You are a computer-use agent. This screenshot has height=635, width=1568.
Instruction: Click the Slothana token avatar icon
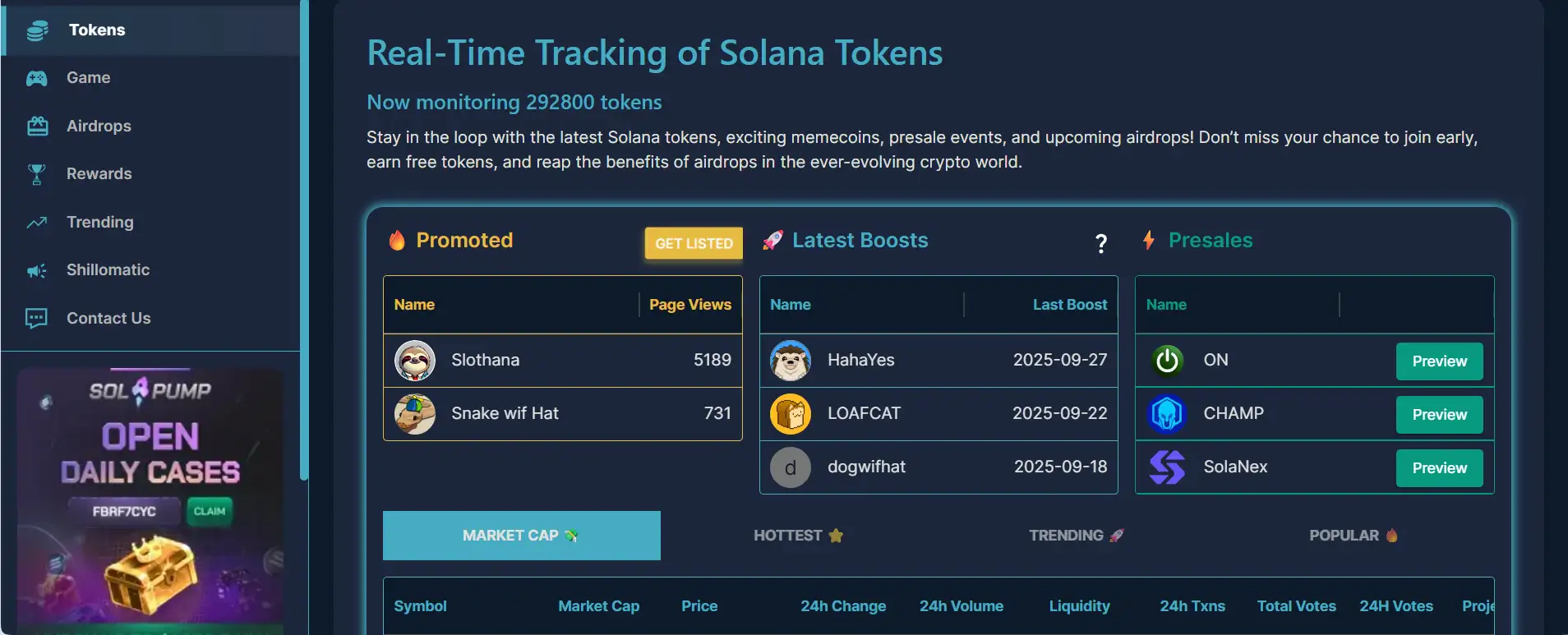tap(415, 361)
